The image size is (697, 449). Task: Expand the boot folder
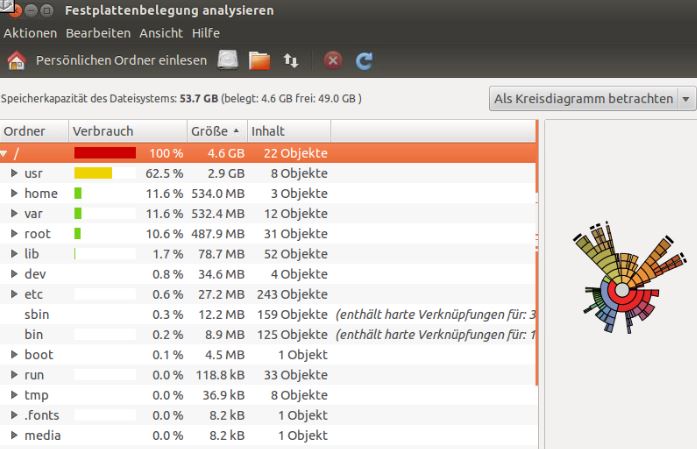pyautogui.click(x=14, y=355)
